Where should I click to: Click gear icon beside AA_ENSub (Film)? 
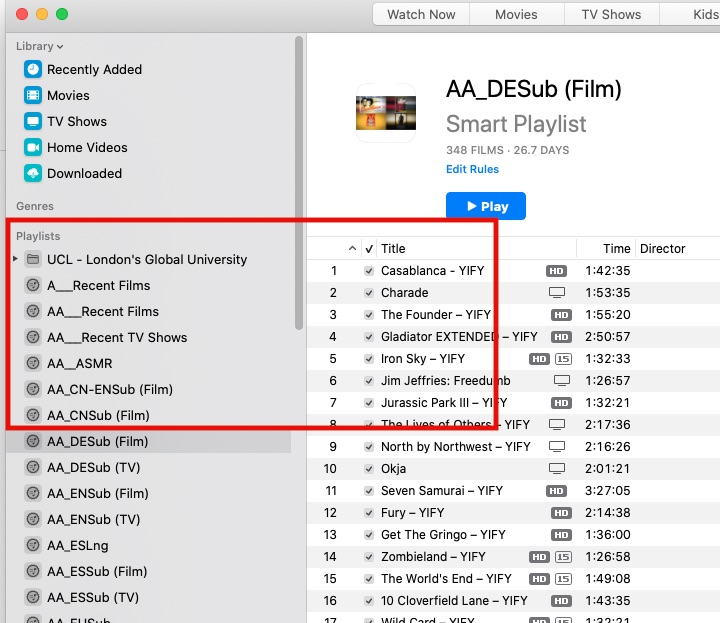point(33,493)
